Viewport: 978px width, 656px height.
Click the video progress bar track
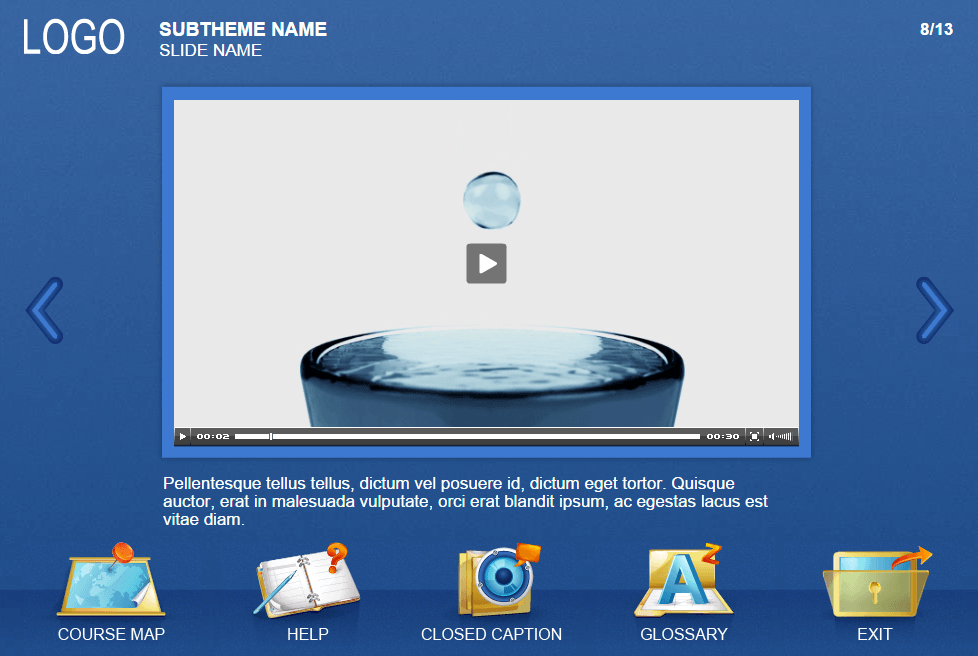click(467, 437)
